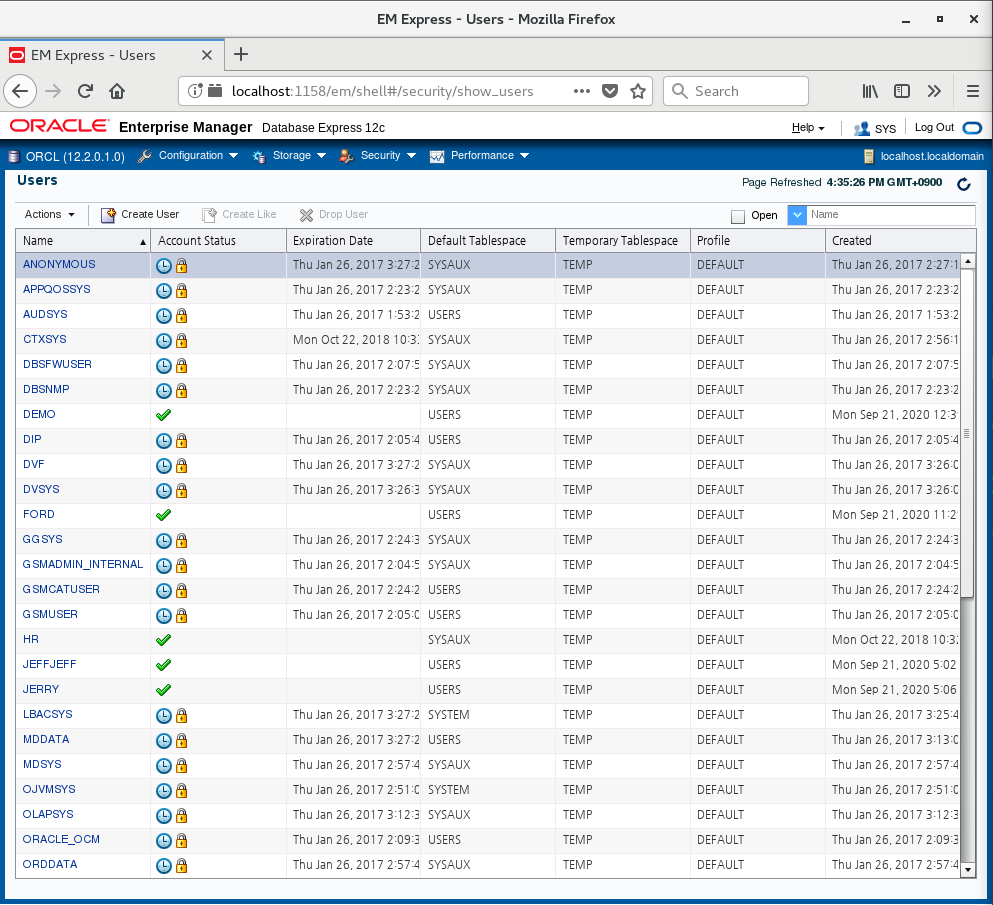Viewport: 993px width, 905px height.
Task: Click the Created column header
Action: [901, 241]
